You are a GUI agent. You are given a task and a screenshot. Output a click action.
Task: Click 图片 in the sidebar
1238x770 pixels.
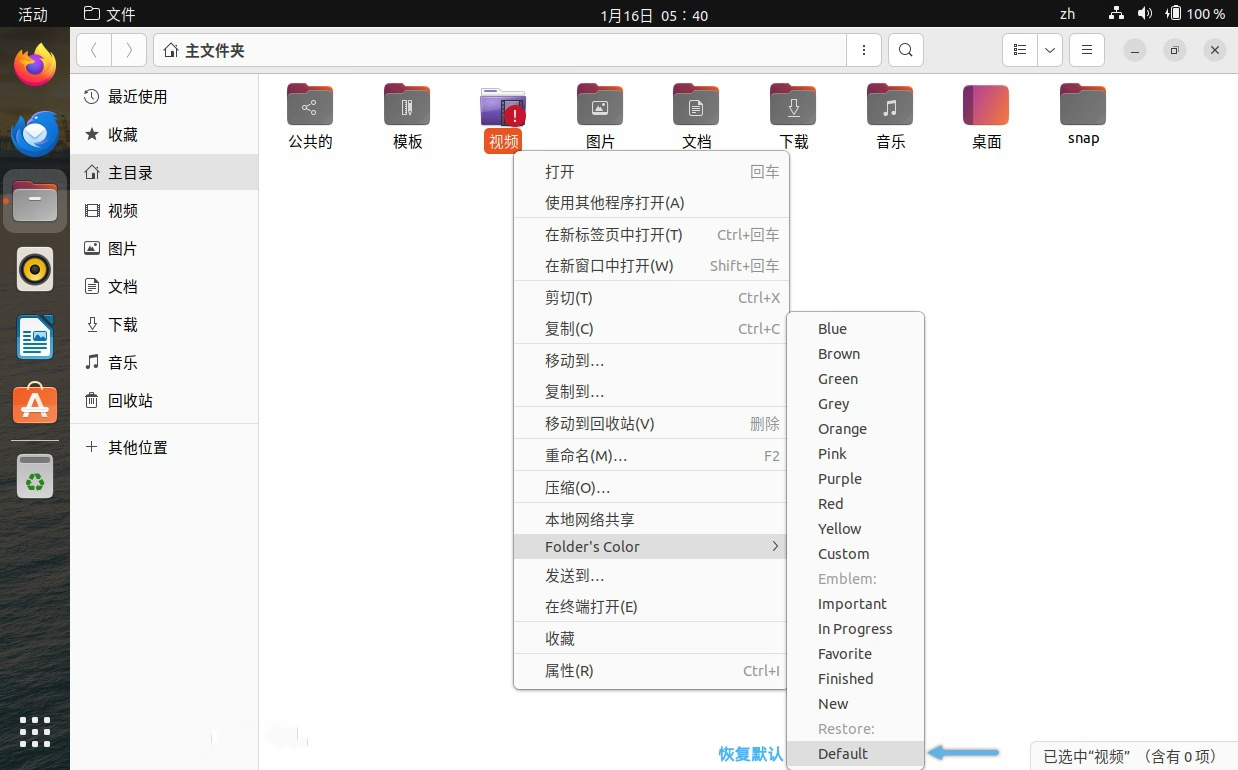tap(130, 248)
